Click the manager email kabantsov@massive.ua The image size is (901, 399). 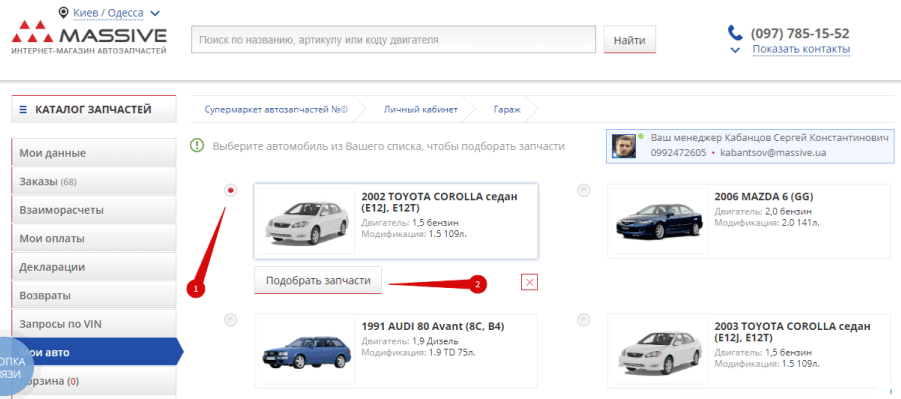773,153
